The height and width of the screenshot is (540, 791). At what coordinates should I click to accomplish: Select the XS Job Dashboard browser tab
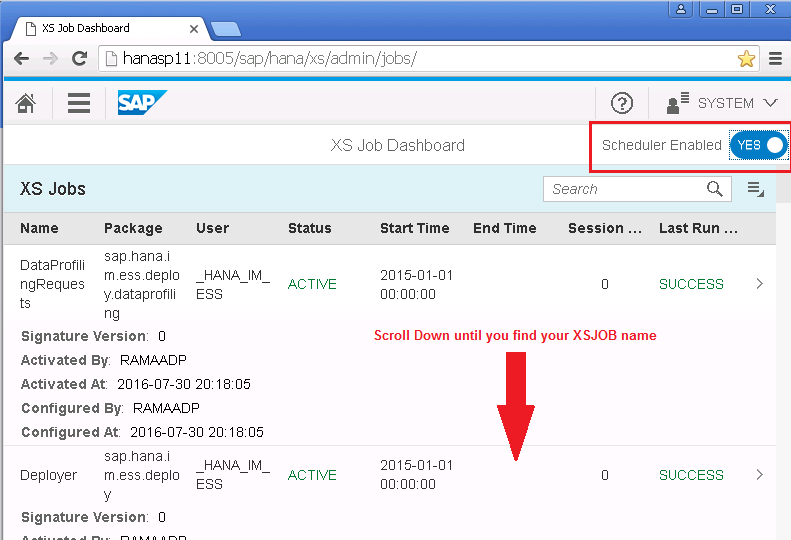(x=107, y=28)
